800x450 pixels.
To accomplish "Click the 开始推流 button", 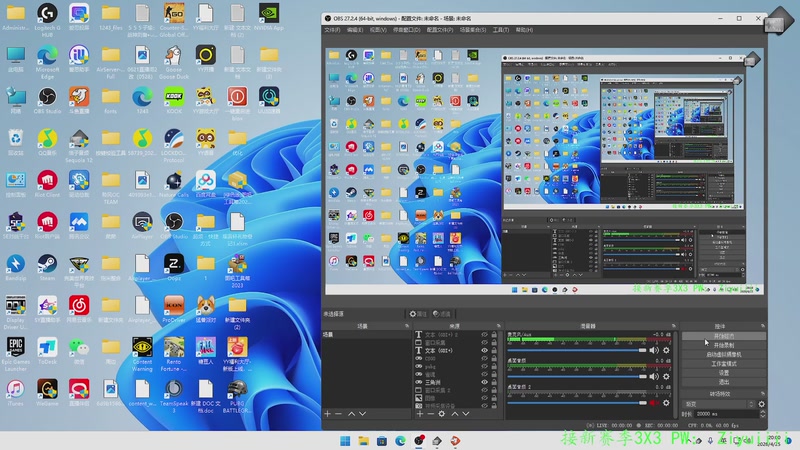I will (724, 337).
